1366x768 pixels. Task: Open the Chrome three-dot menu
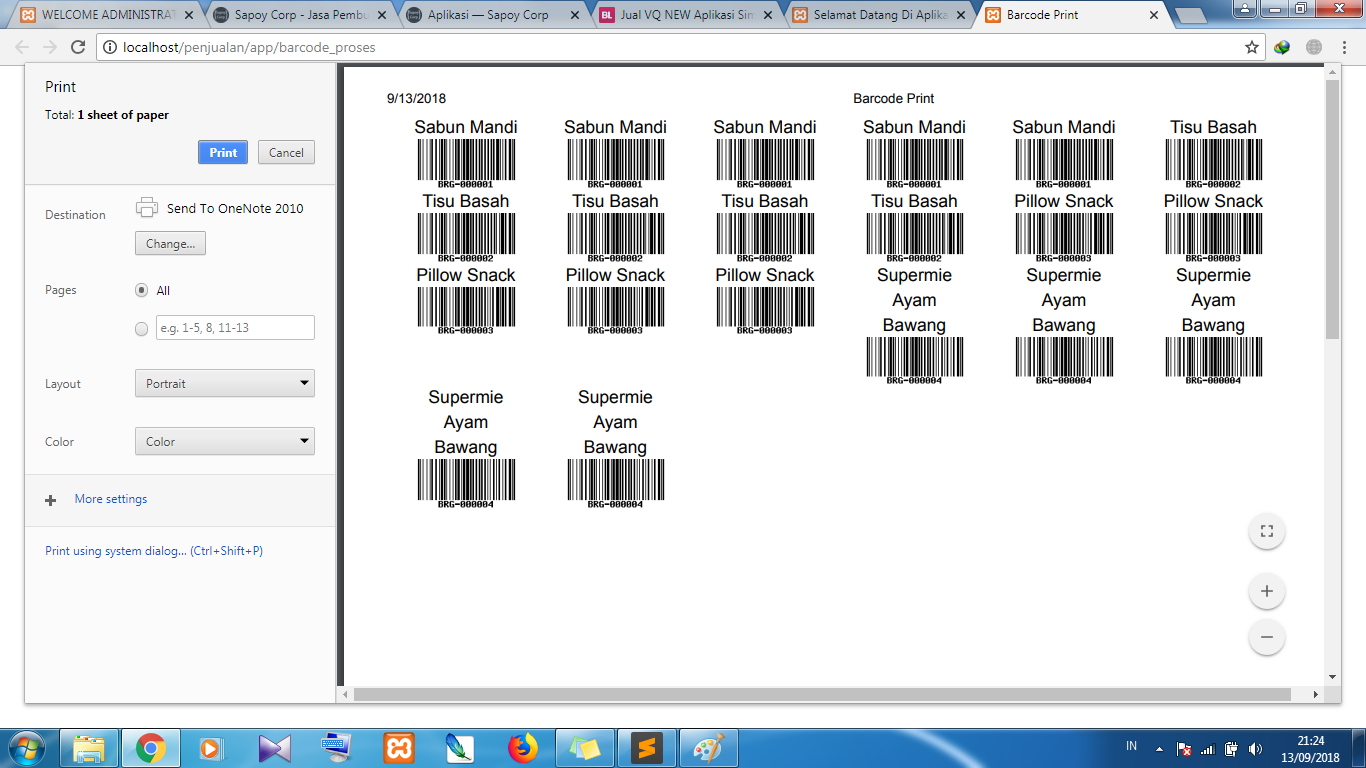tap(1343, 47)
